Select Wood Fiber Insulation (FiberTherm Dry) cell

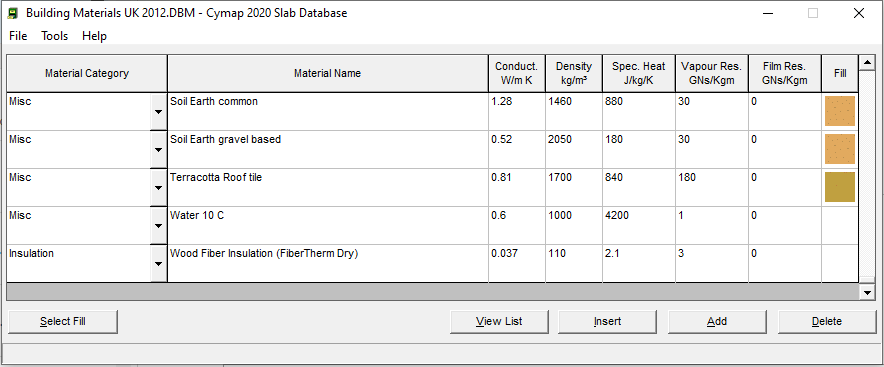[328, 263]
